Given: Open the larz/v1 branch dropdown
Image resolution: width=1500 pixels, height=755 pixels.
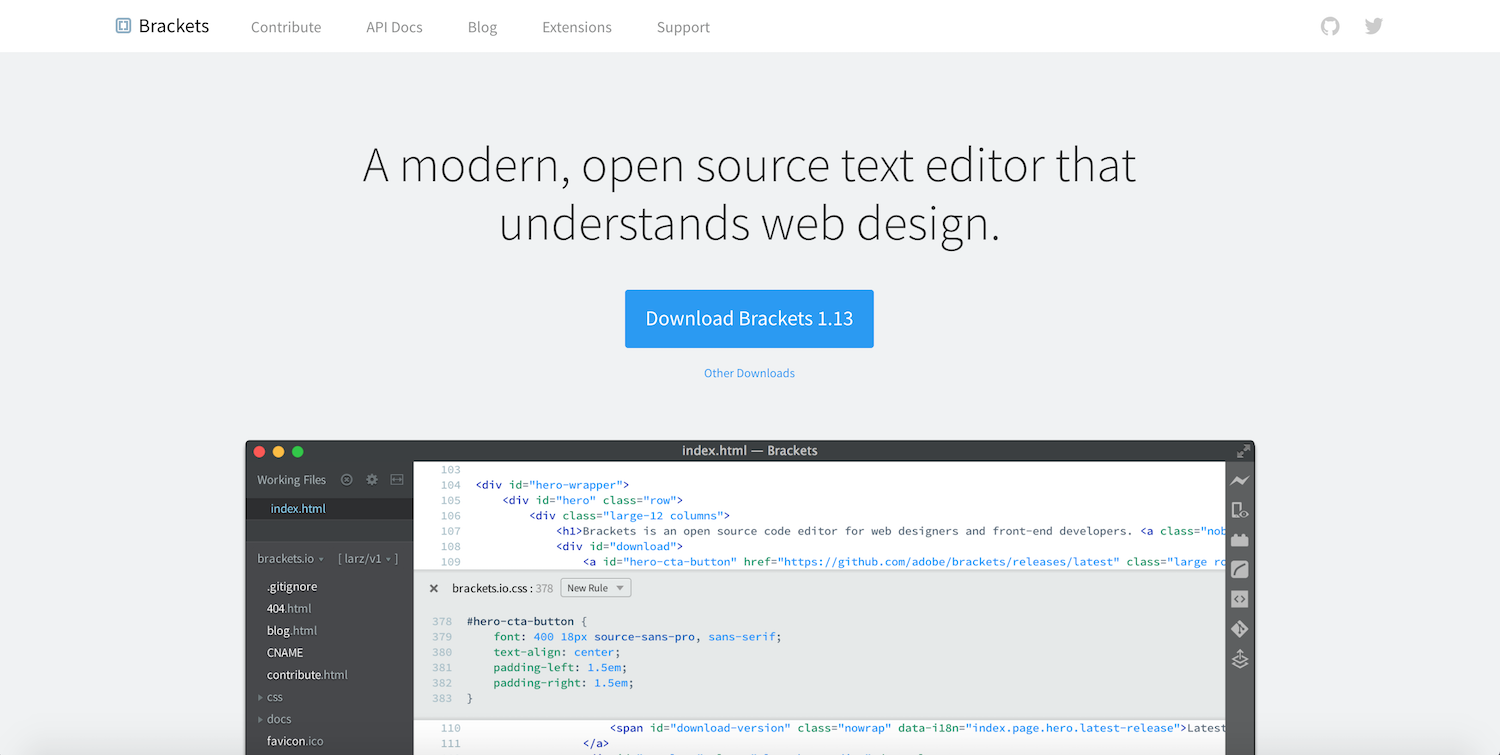Looking at the screenshot, I should (x=368, y=559).
